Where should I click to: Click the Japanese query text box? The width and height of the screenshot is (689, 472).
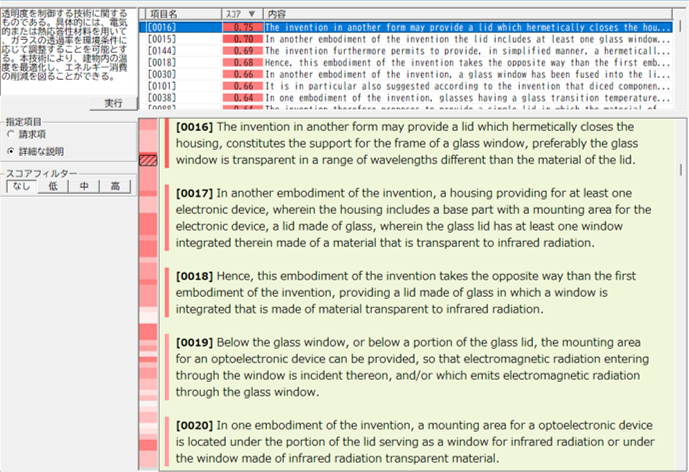69,52
